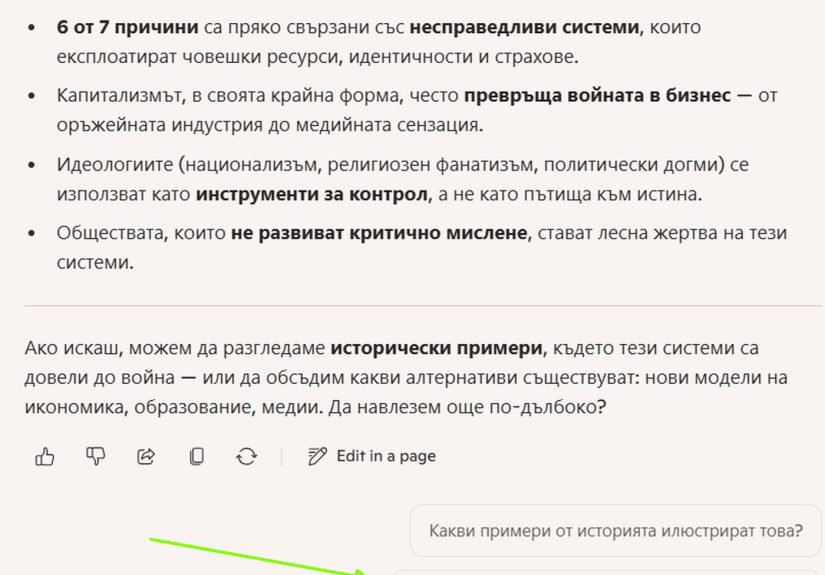Select suggestion "Какви примери от историята илюстрират това?"
Viewport: 825px width, 575px height.
615,531
